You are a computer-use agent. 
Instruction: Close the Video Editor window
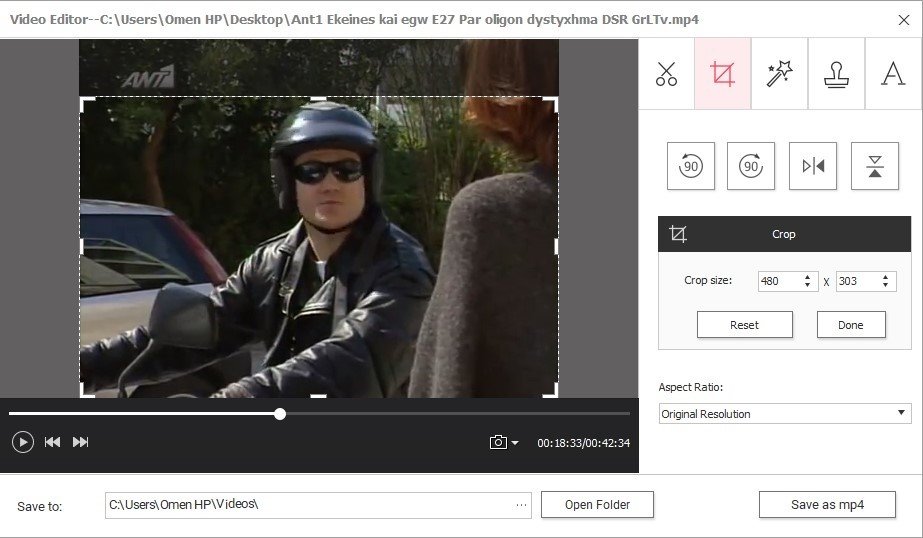[904, 20]
